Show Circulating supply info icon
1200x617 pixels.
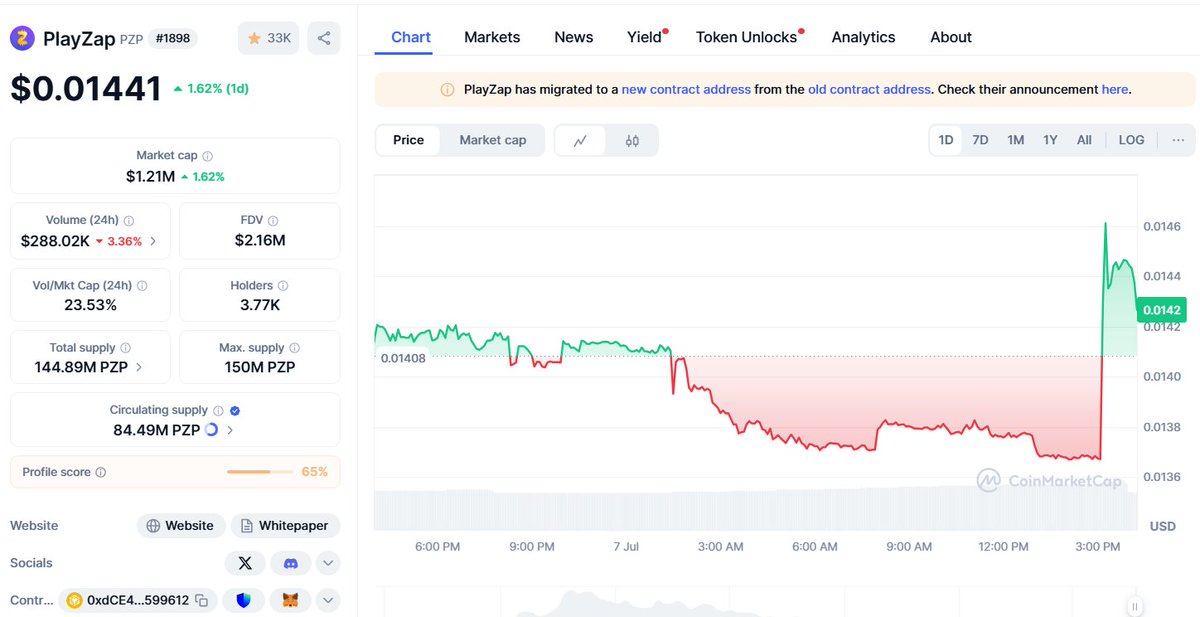(x=218, y=410)
